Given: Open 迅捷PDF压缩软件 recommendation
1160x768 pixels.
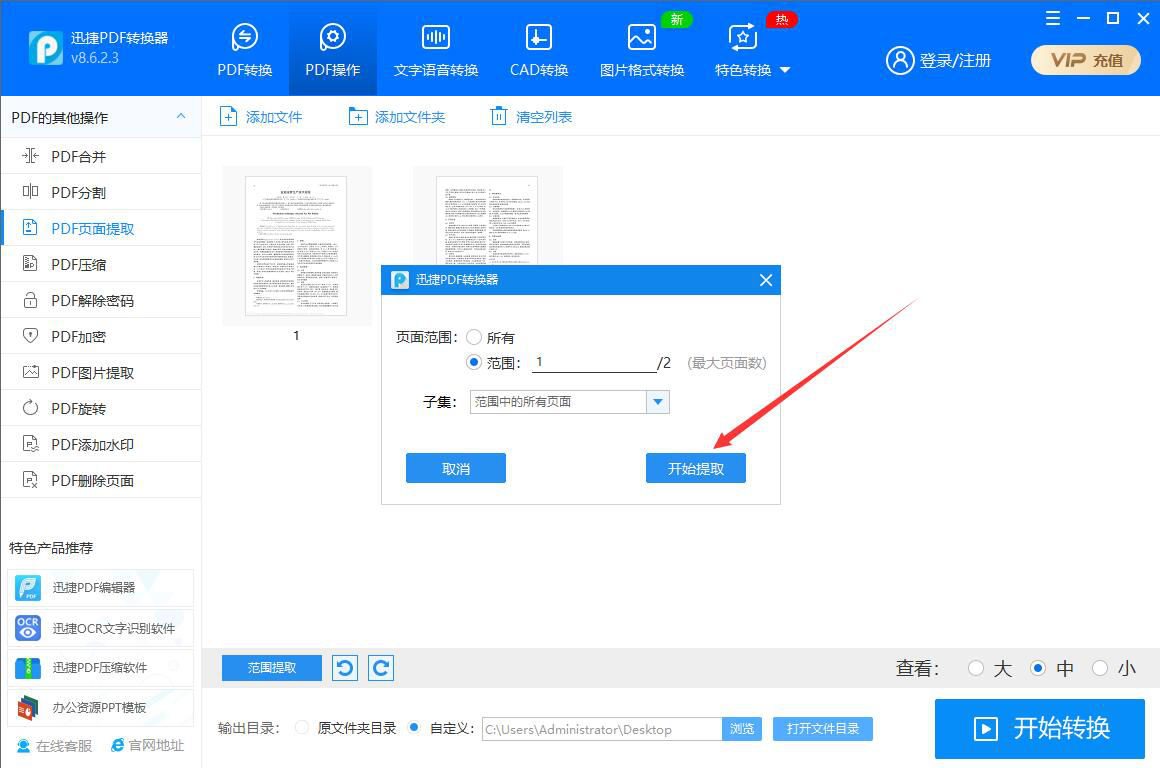Looking at the screenshot, I should tap(101, 667).
